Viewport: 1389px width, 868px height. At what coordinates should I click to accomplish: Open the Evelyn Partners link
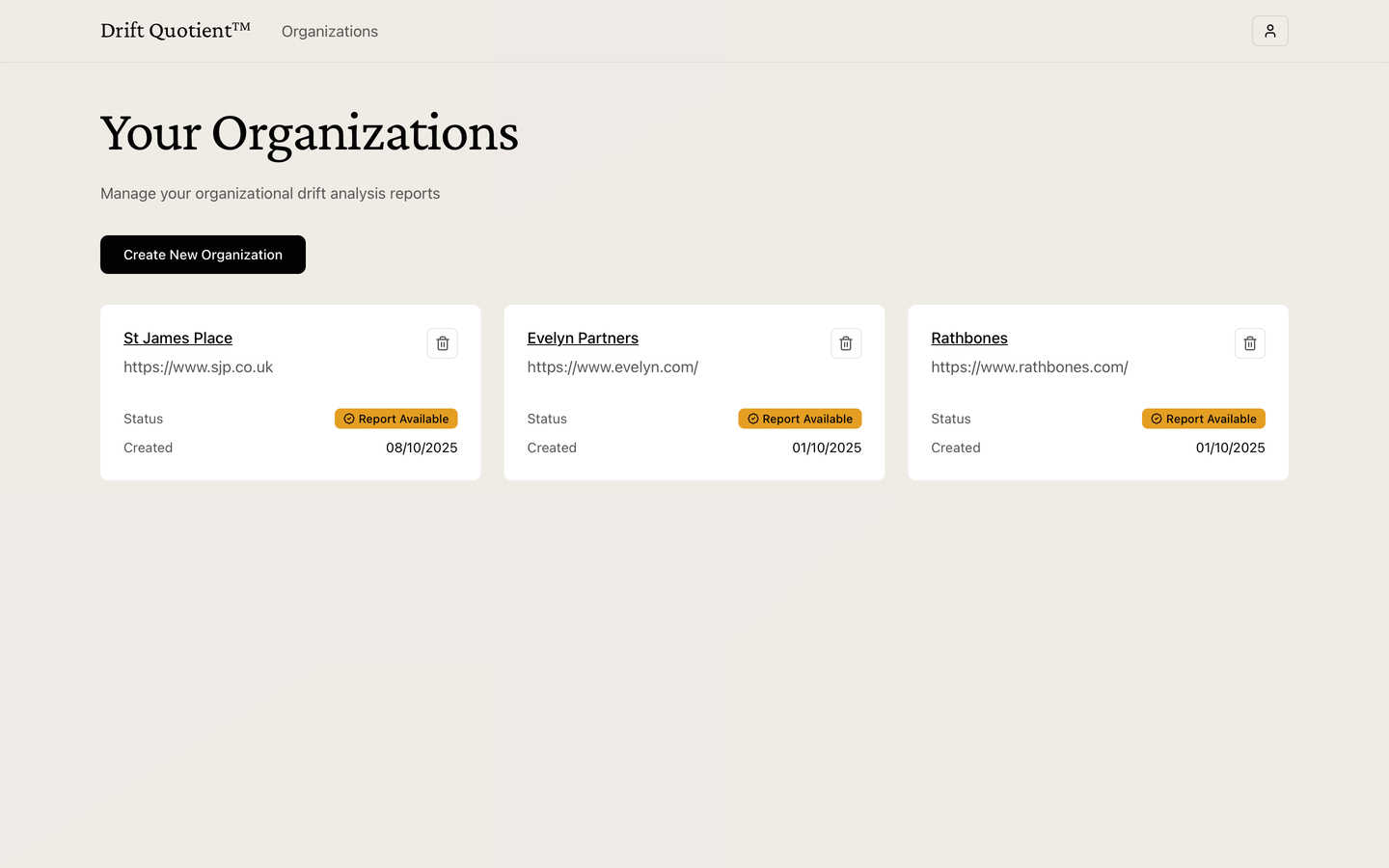tap(583, 338)
